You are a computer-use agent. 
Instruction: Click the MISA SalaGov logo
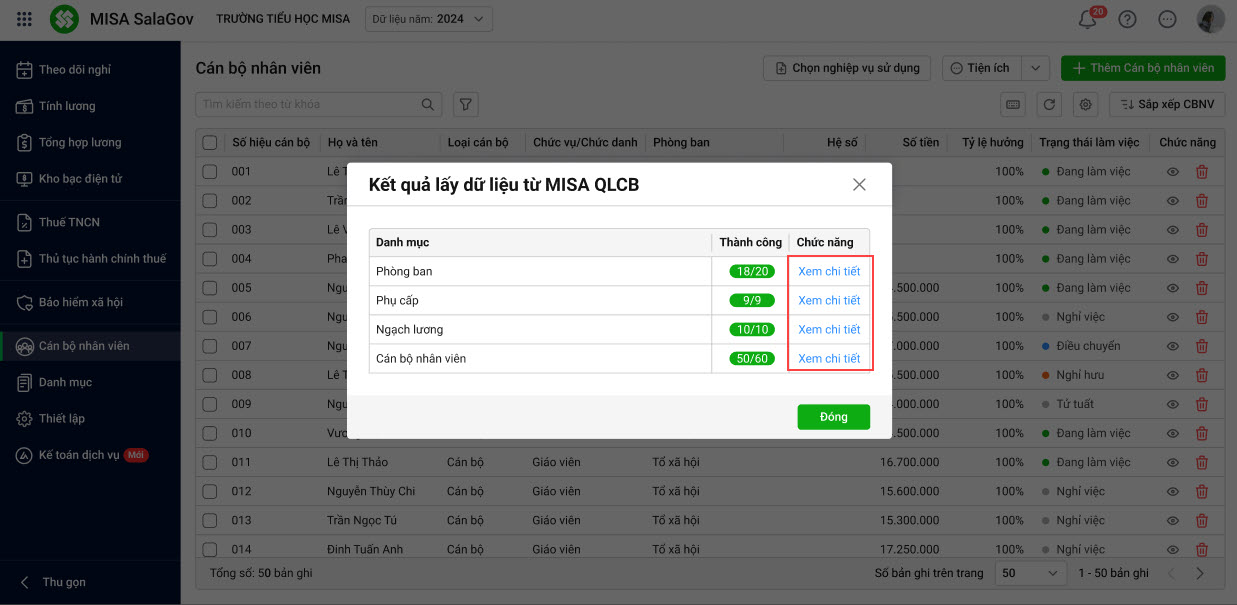64,19
